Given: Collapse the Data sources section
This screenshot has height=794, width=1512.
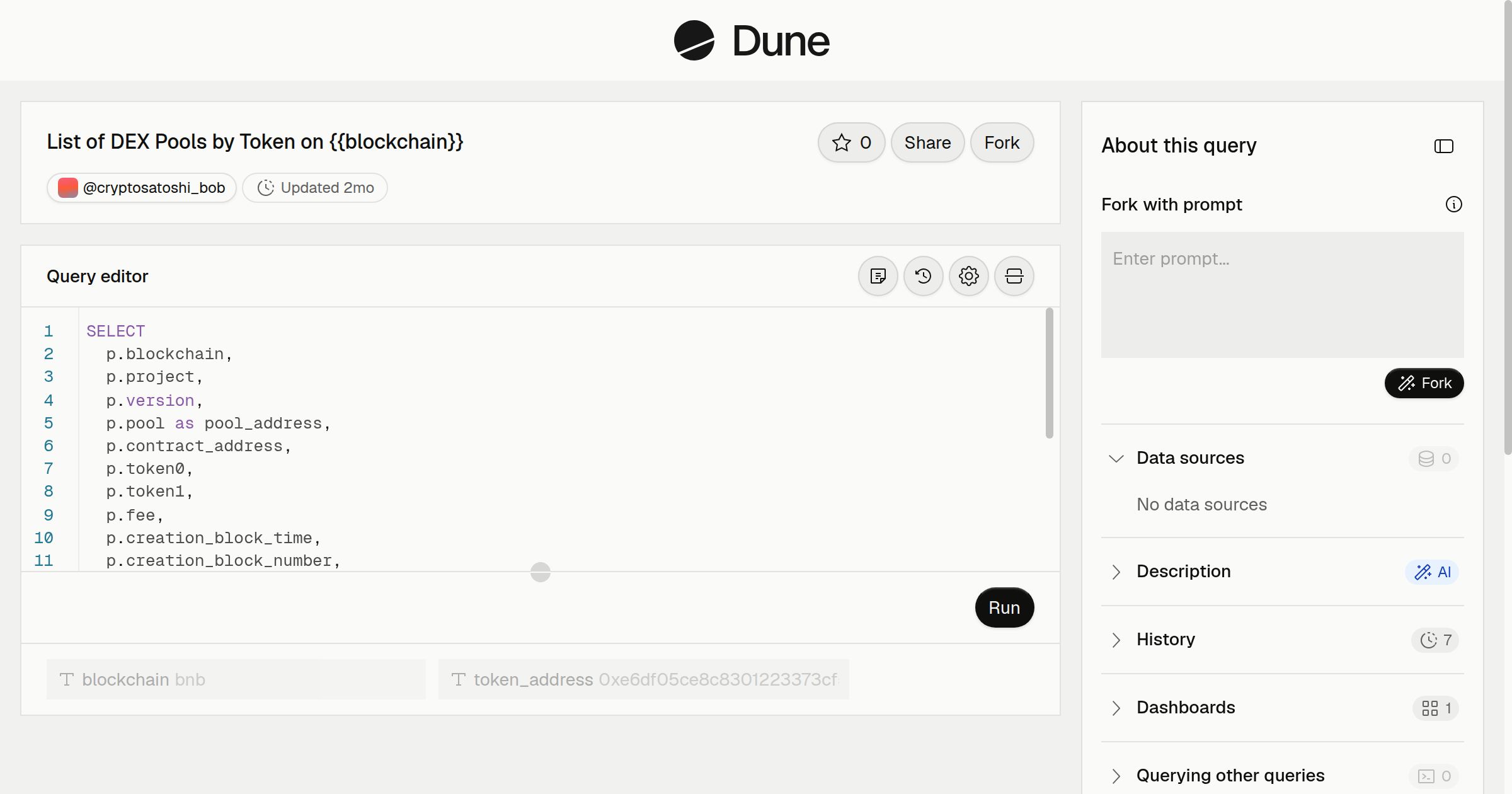Looking at the screenshot, I should tap(1116, 458).
